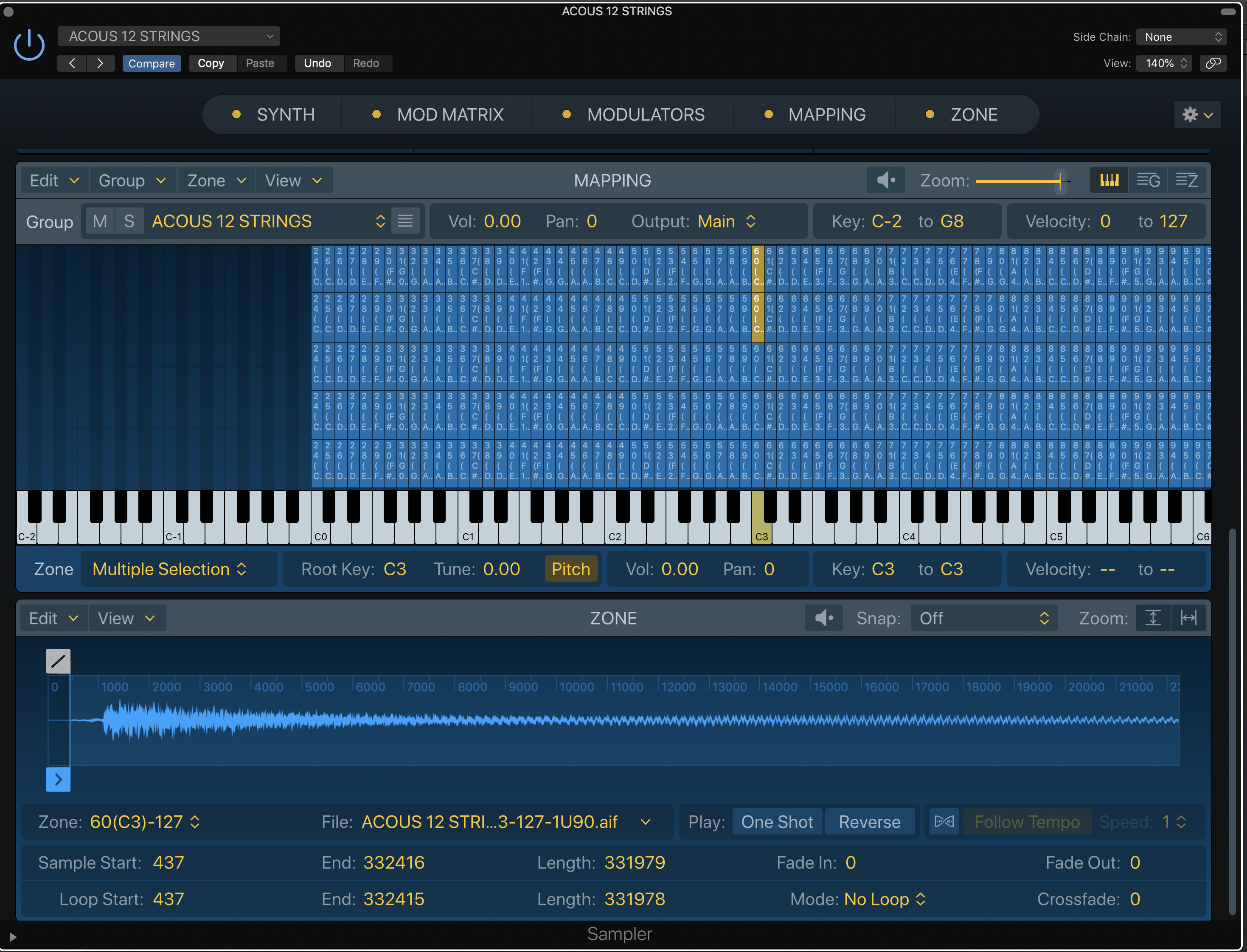
Task: Adjust the Mapping Zoom slider
Action: (1023, 181)
